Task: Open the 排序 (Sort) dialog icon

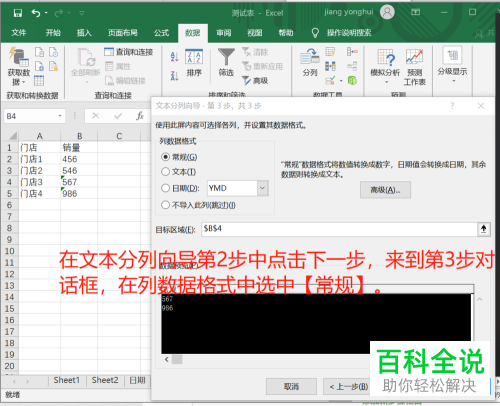Action: pyautogui.click(x=194, y=56)
